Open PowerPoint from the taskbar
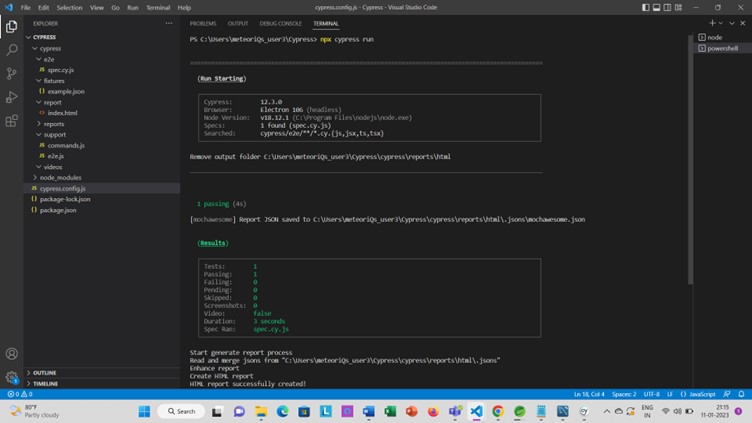The height and width of the screenshot is (423, 752). (411, 411)
